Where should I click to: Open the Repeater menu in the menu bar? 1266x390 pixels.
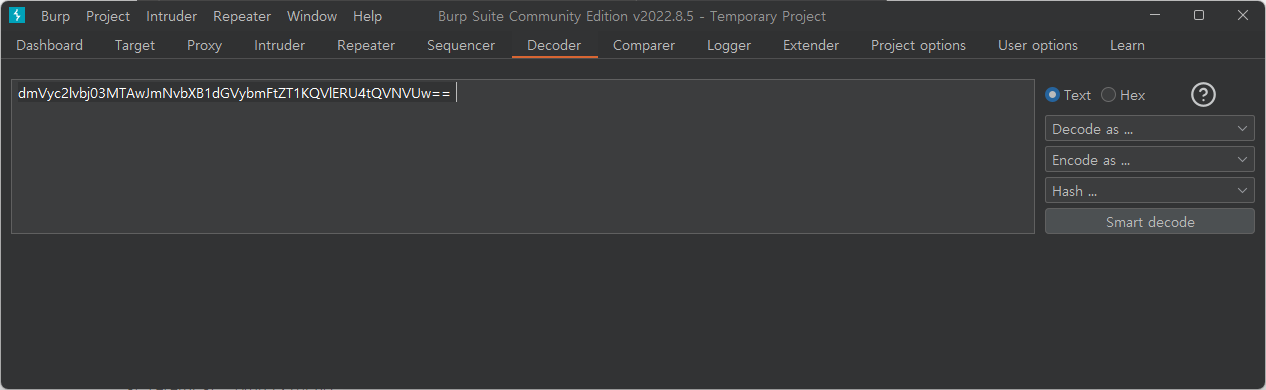click(x=241, y=16)
